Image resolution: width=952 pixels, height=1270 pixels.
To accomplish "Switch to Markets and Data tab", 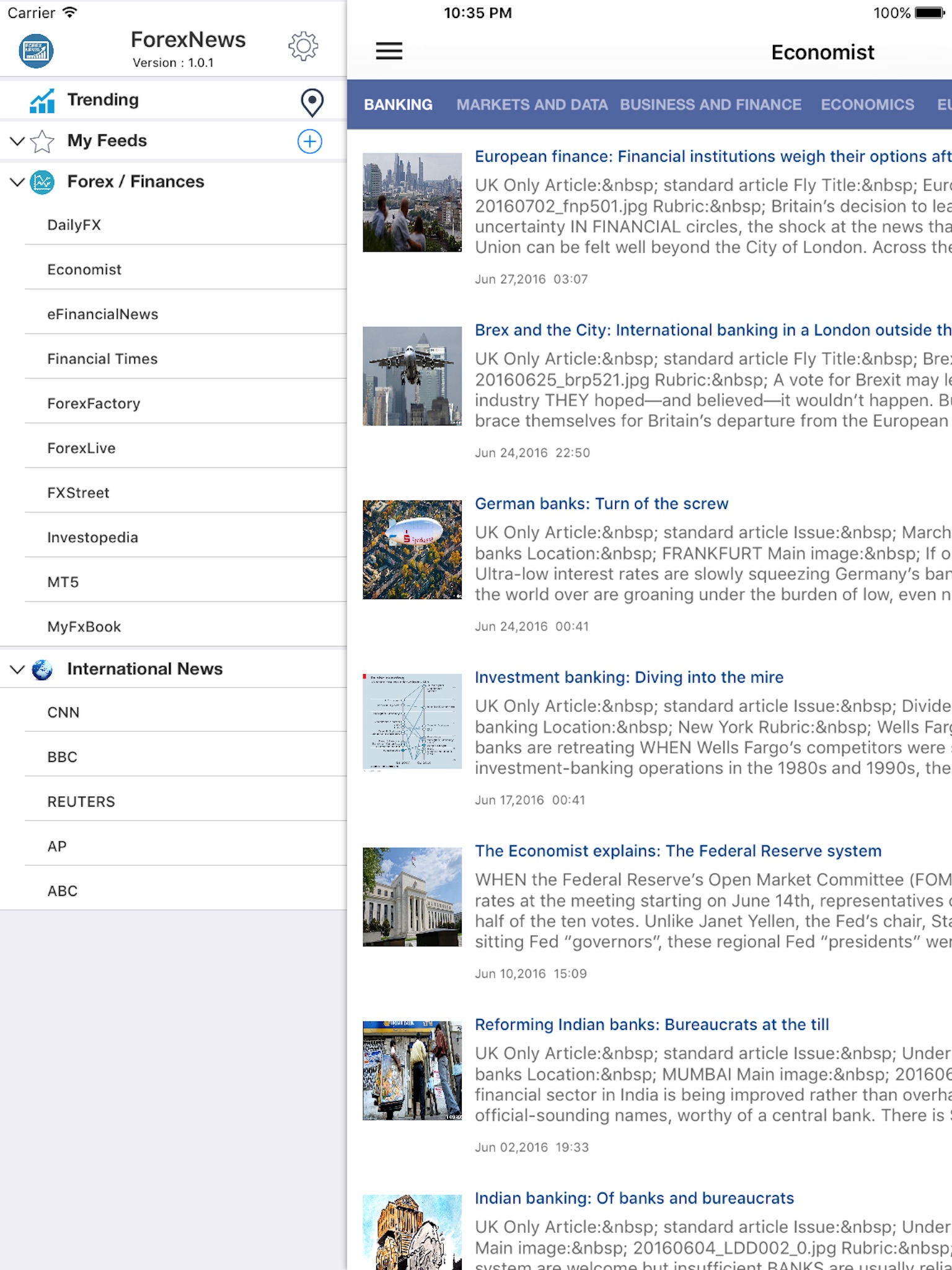I will pyautogui.click(x=532, y=105).
